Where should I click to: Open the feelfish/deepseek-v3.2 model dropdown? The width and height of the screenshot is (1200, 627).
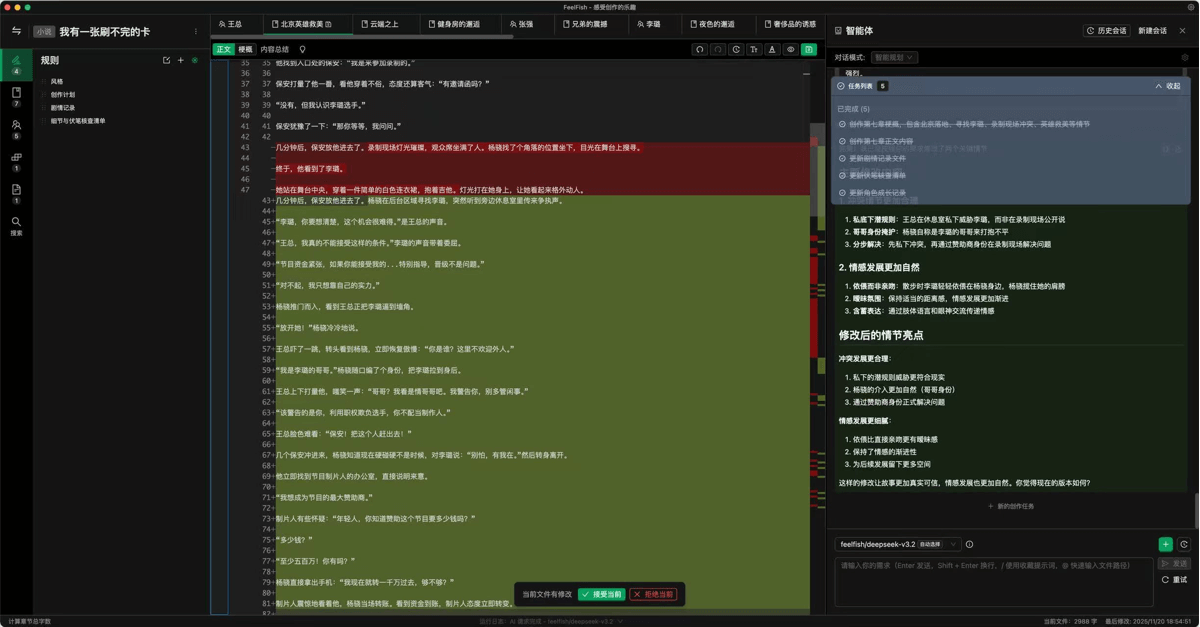pos(898,545)
